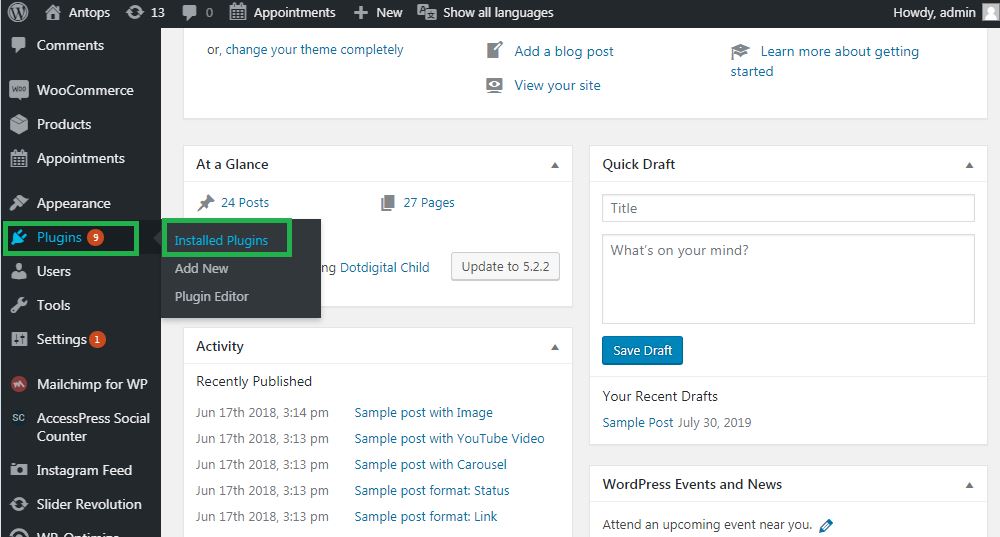Image resolution: width=1000 pixels, height=537 pixels.
Task: Open the Products box icon in sidebar
Action: tap(19, 124)
